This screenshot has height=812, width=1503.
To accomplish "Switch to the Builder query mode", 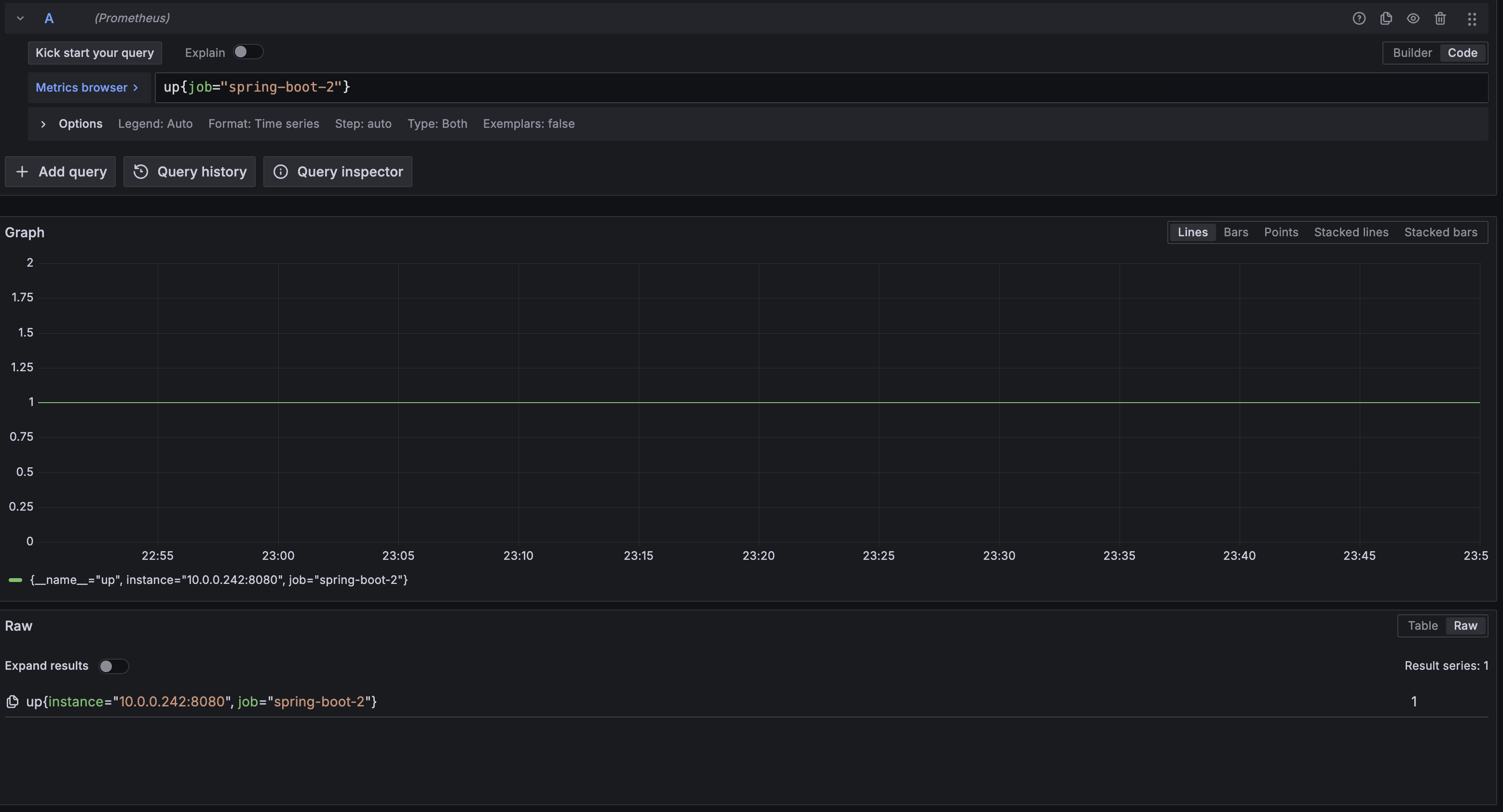I will pos(1412,53).
